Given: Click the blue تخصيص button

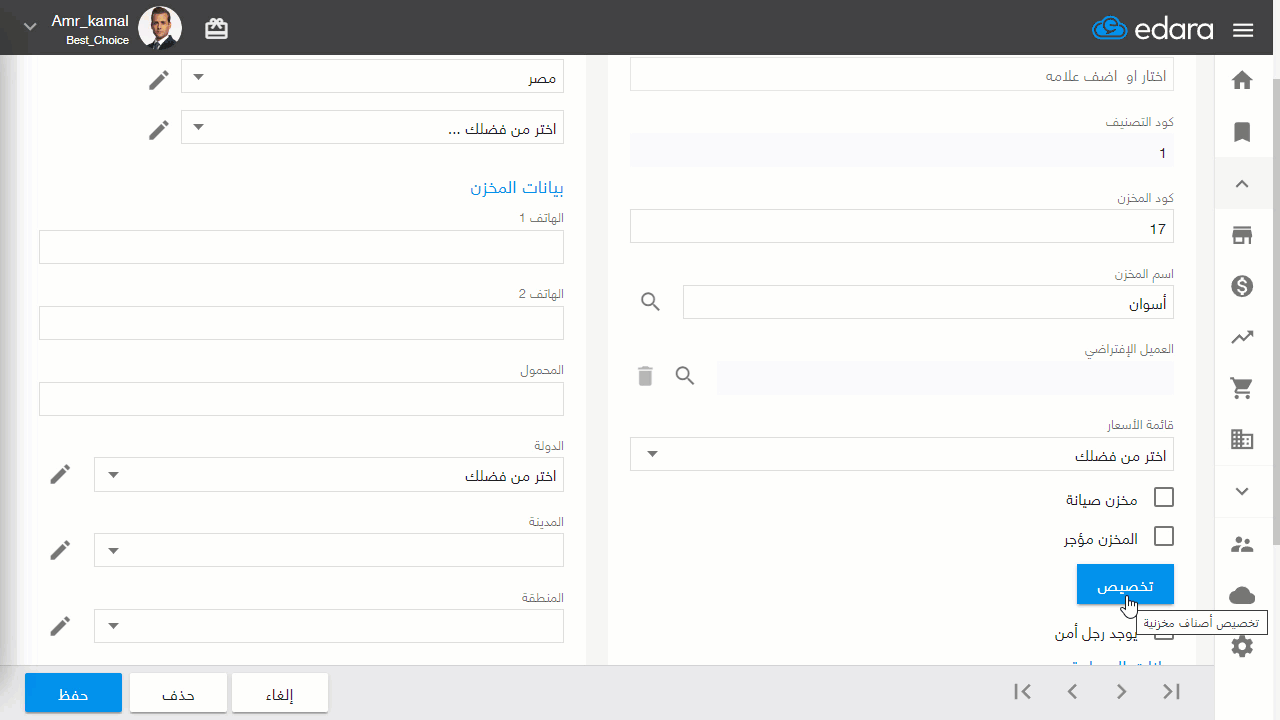Looking at the screenshot, I should (x=1125, y=585).
